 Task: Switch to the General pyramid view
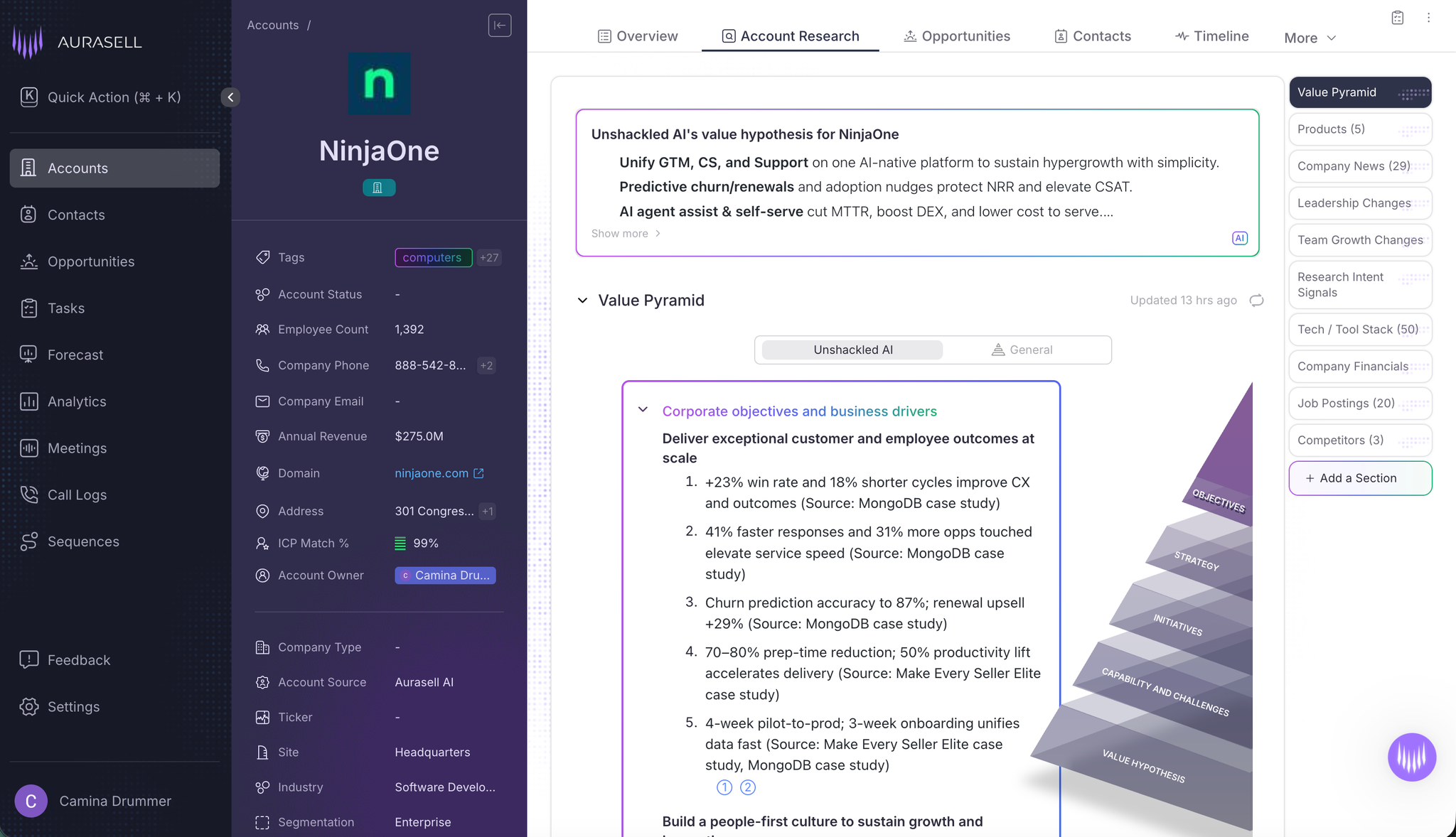(1022, 350)
